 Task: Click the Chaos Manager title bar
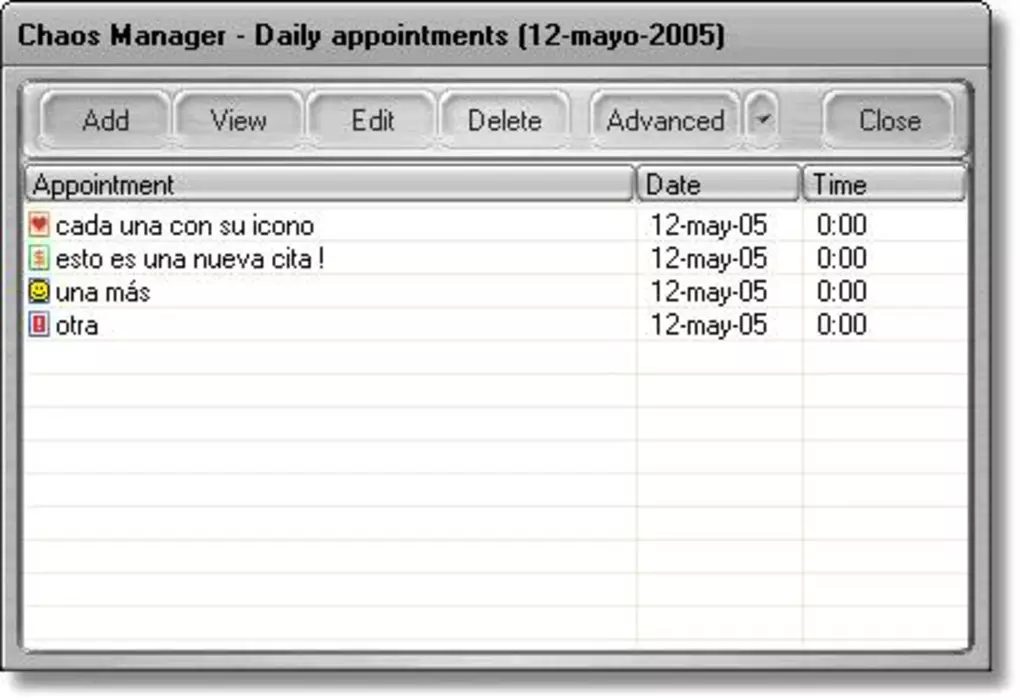370,33
